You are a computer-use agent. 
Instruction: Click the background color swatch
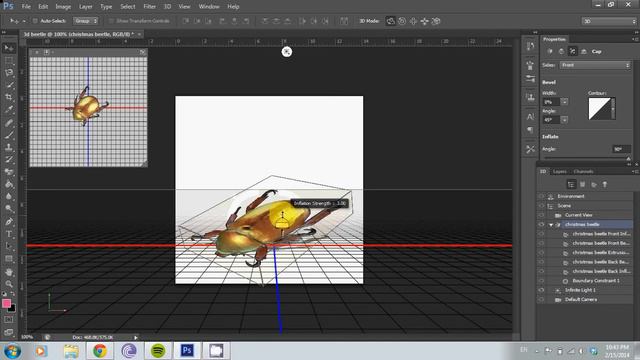tap(13, 309)
